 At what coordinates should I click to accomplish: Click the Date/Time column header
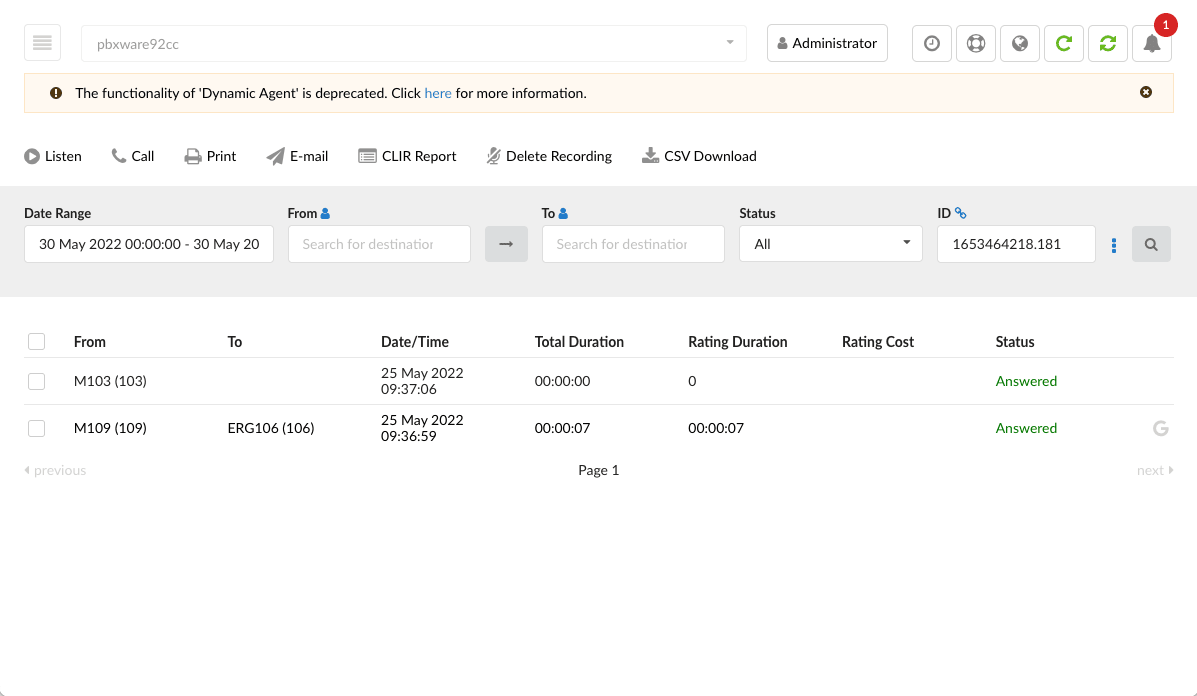(415, 342)
